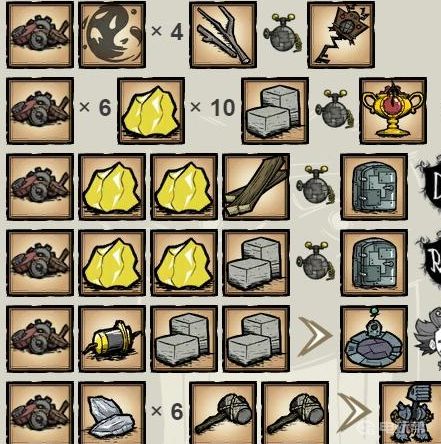Click the double chevron after the hammers

tap(353, 413)
